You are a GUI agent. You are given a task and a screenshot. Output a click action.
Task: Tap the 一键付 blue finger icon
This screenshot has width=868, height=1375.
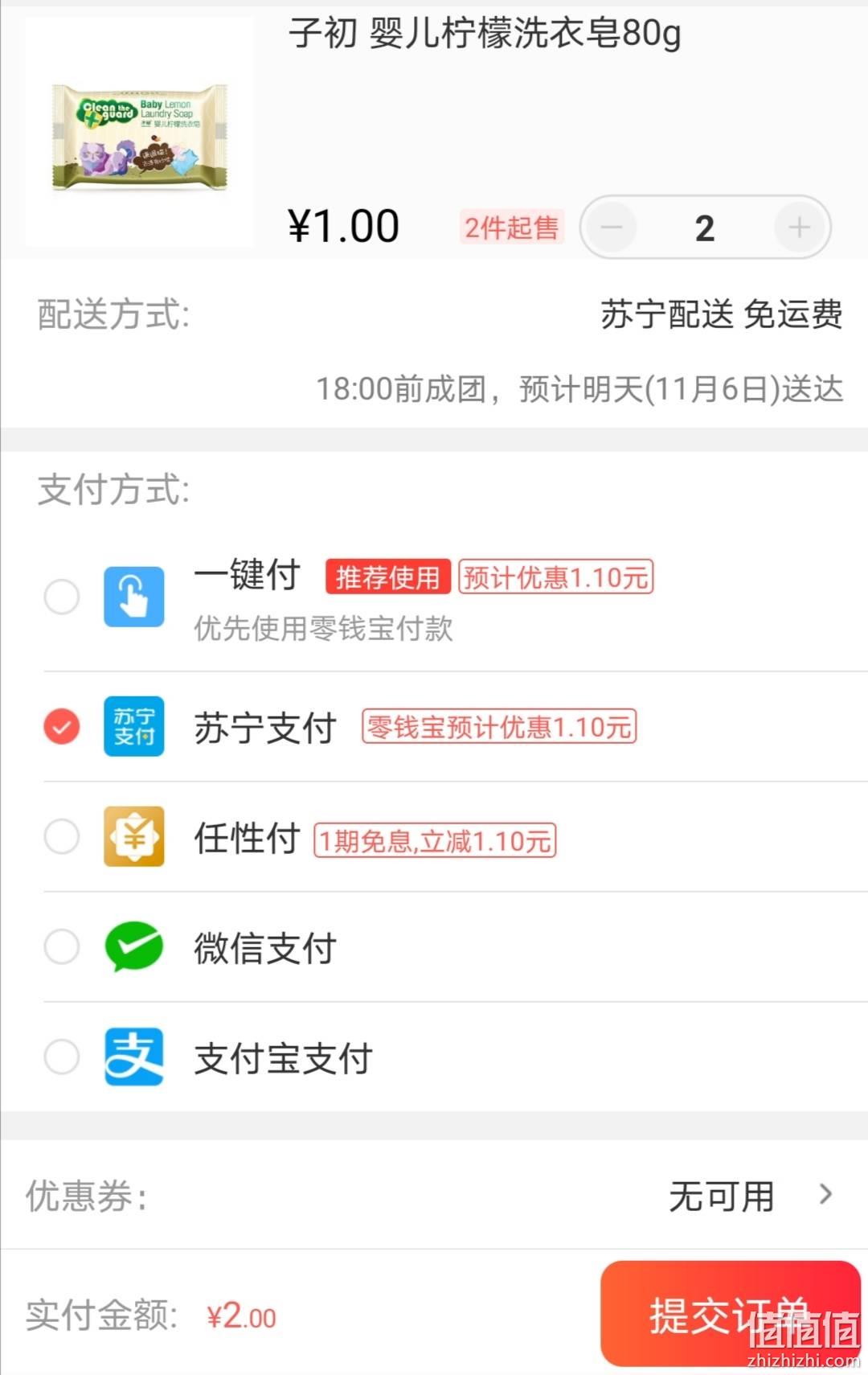[134, 597]
